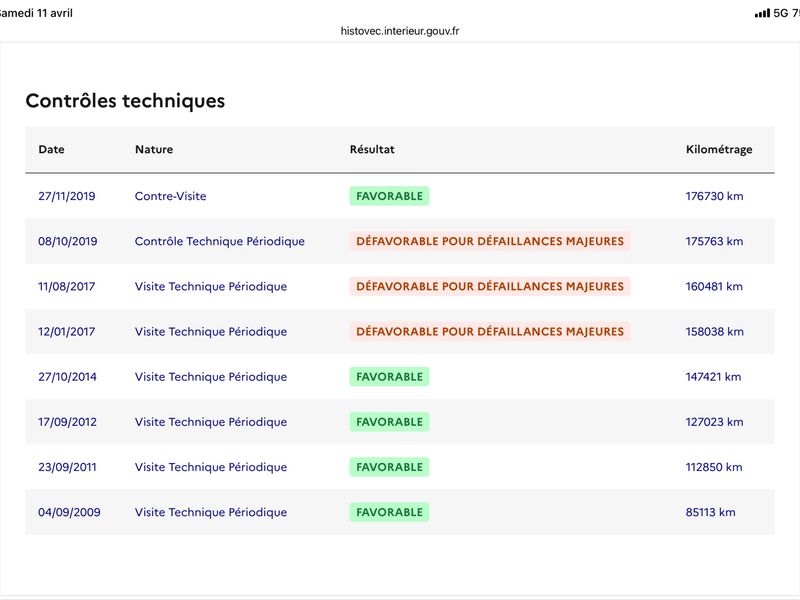
Task: Click the DÉFAVORABLE badge for 11/08/2017
Action: (x=490, y=286)
